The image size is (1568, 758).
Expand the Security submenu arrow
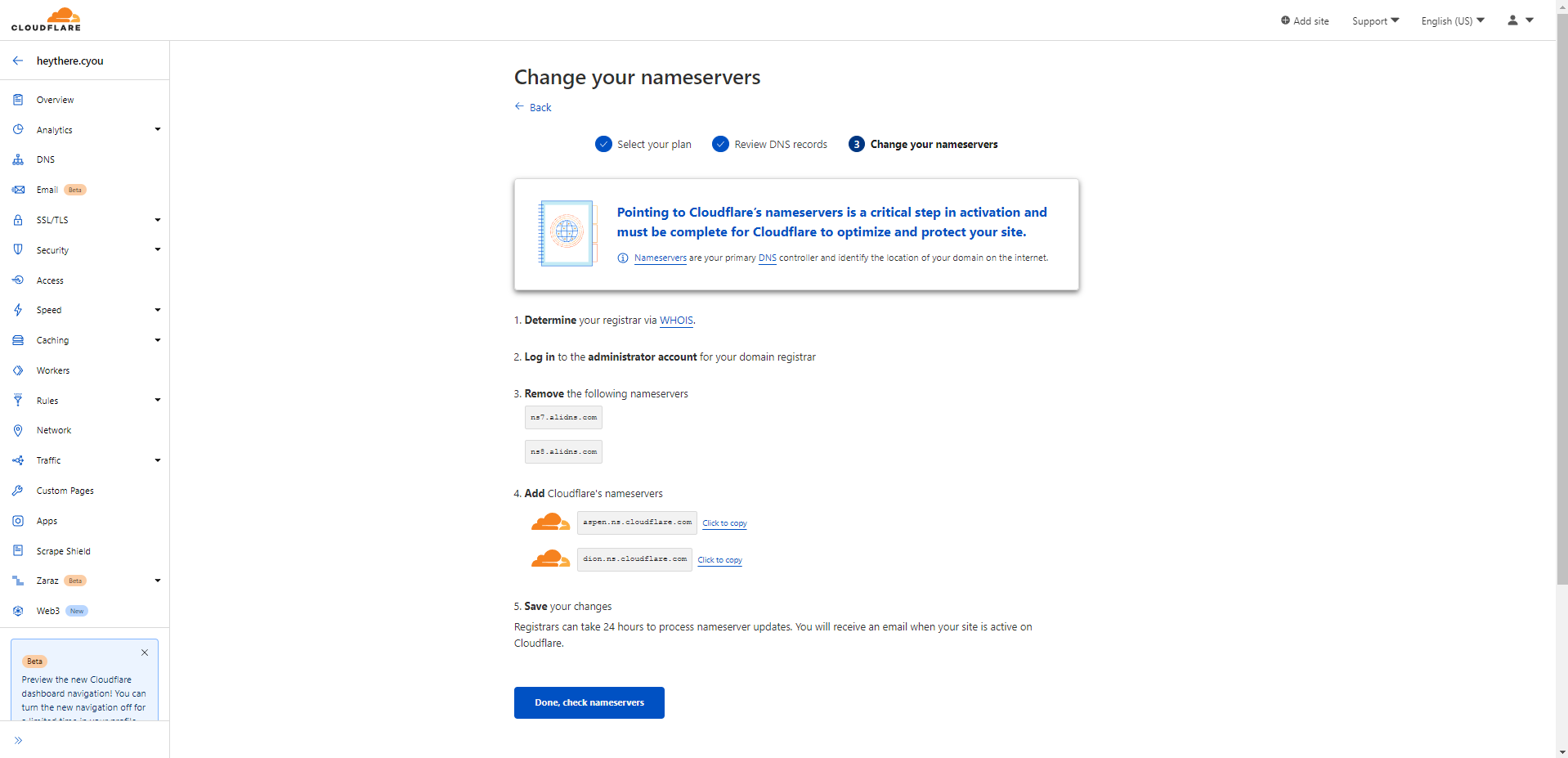[x=158, y=249]
